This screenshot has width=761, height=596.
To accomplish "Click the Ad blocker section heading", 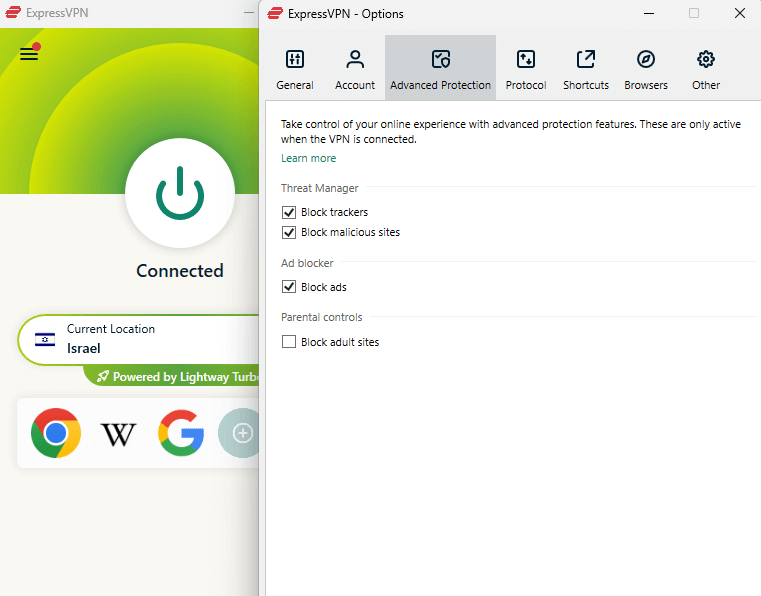I will pyautogui.click(x=307, y=263).
